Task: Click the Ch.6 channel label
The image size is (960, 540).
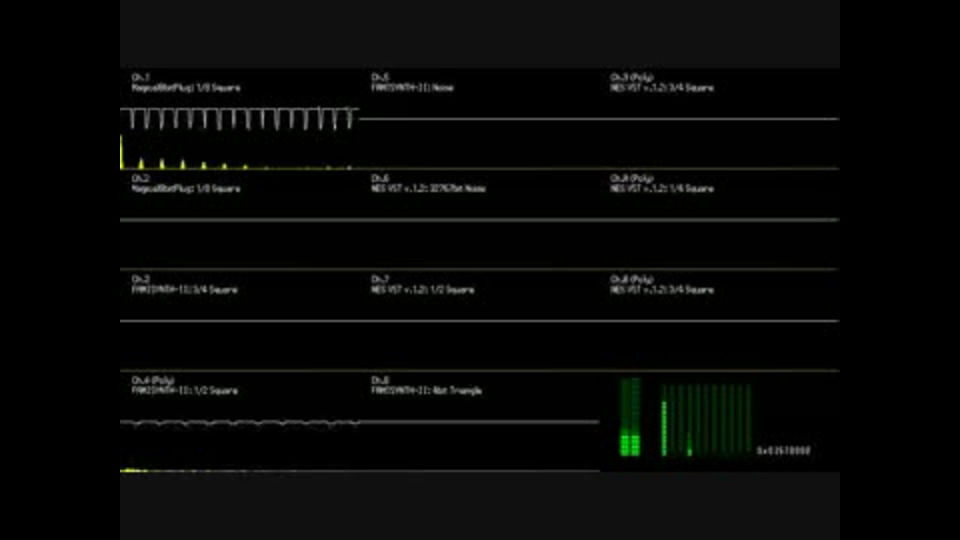Action: coord(380,179)
